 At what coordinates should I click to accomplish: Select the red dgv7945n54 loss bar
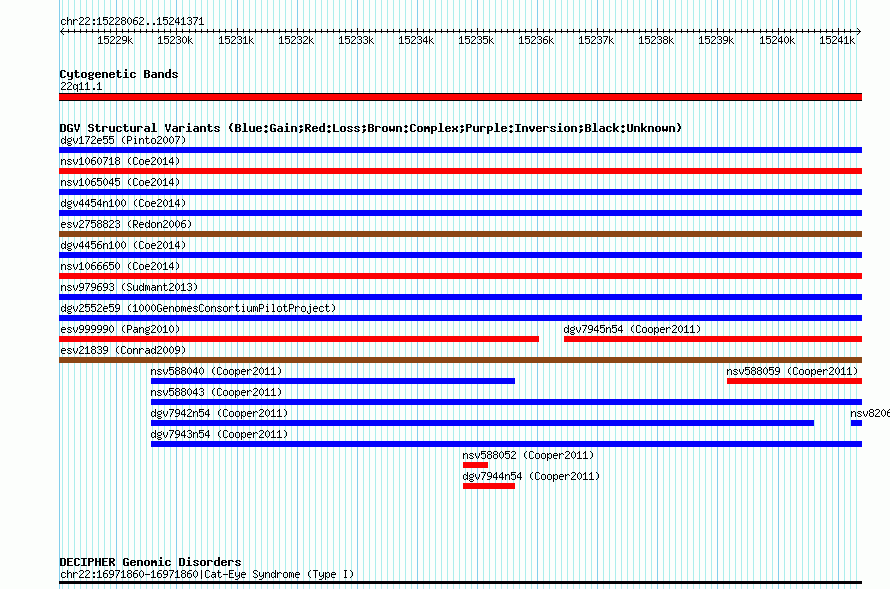pos(713,339)
